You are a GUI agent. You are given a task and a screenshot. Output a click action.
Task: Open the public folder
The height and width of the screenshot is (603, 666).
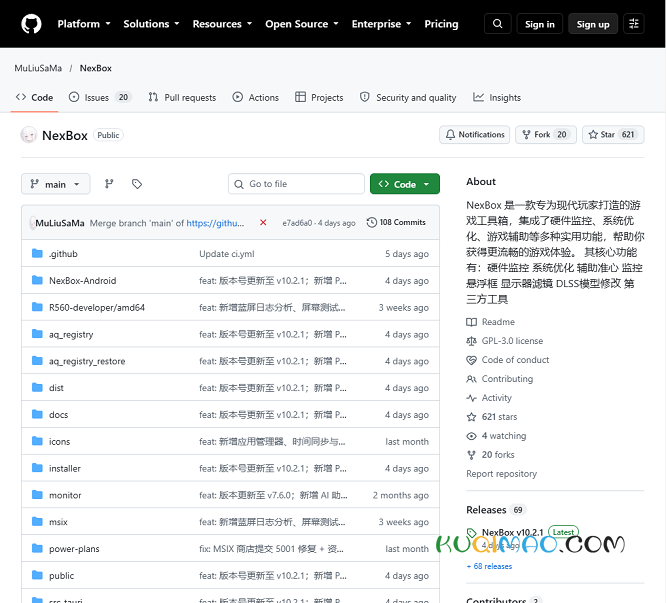62,576
